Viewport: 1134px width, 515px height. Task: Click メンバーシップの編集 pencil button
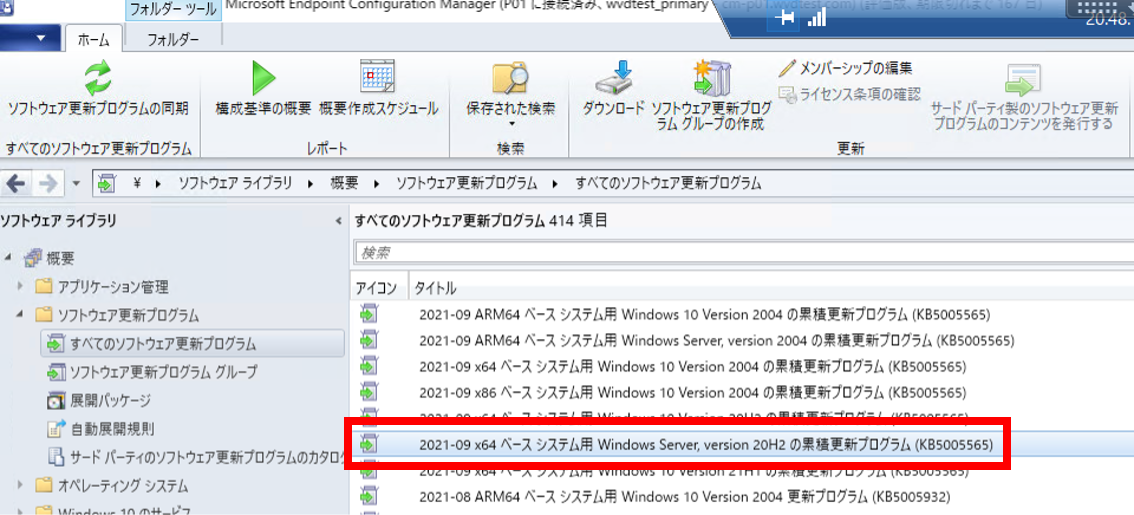pyautogui.click(x=845, y=69)
